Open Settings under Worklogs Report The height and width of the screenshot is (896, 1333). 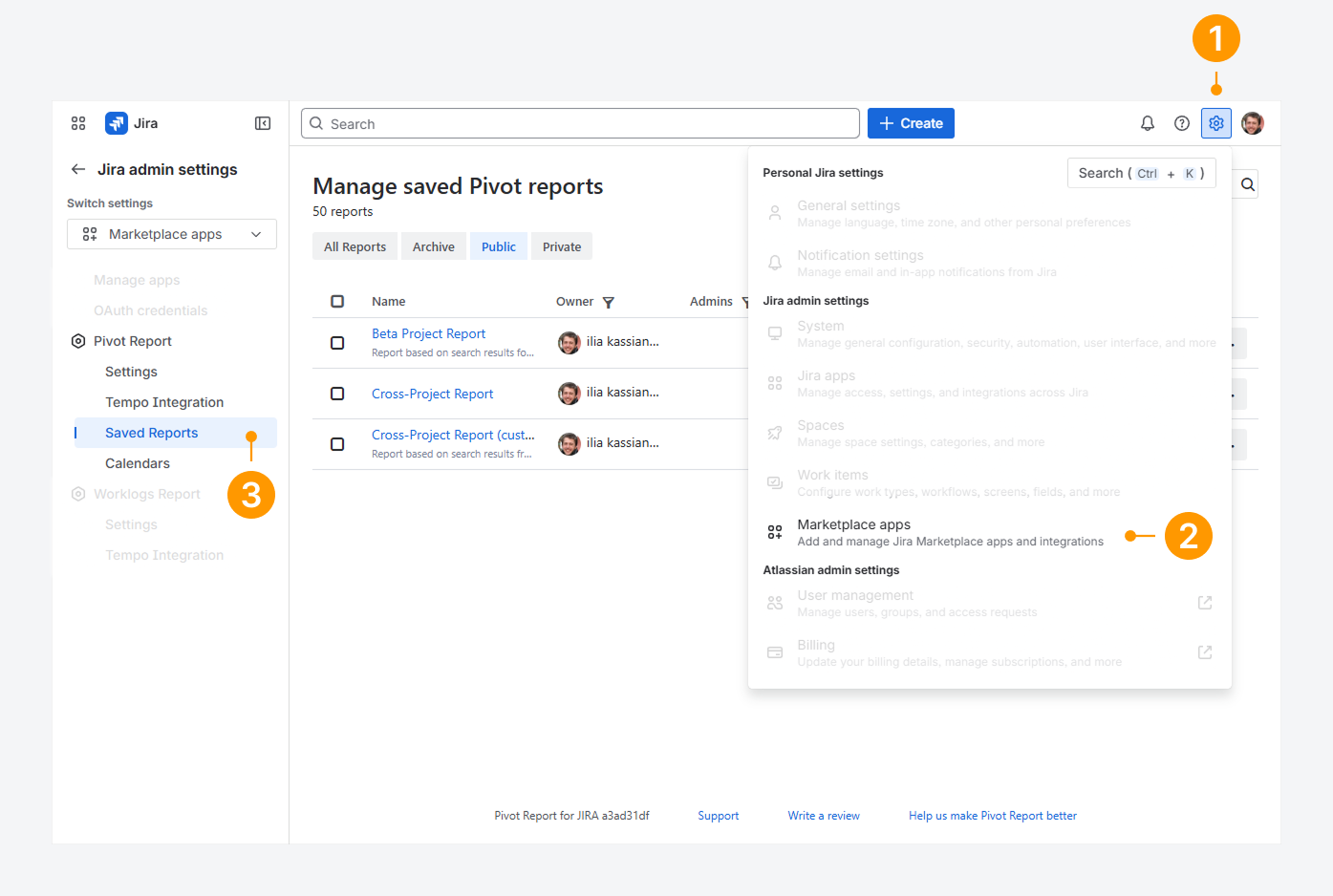pos(131,524)
